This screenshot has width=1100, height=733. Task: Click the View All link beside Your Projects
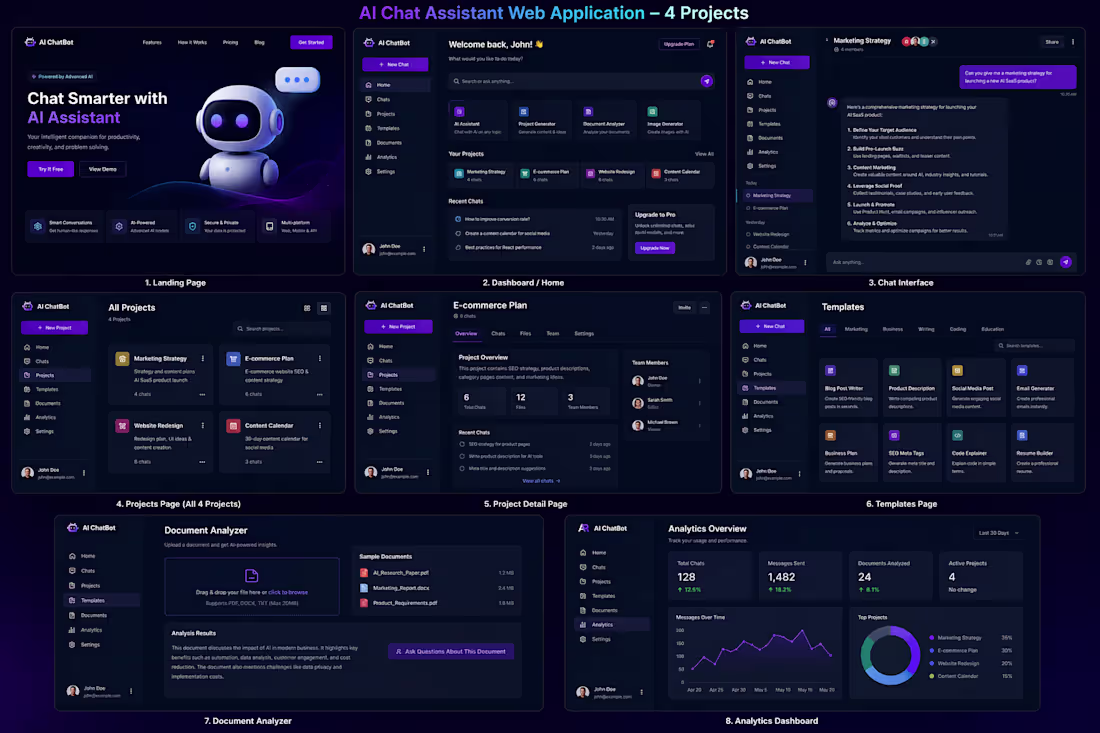point(704,154)
